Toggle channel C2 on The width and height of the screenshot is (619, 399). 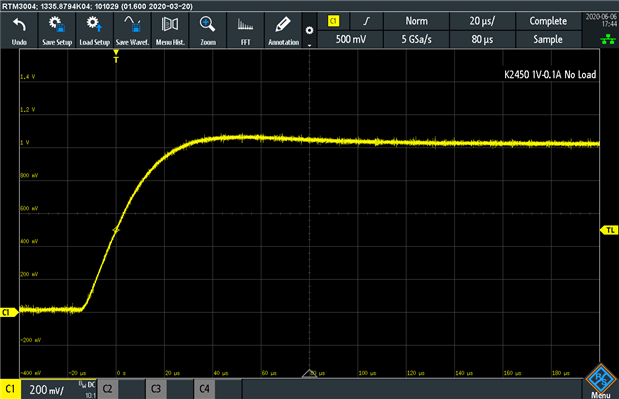(107, 389)
